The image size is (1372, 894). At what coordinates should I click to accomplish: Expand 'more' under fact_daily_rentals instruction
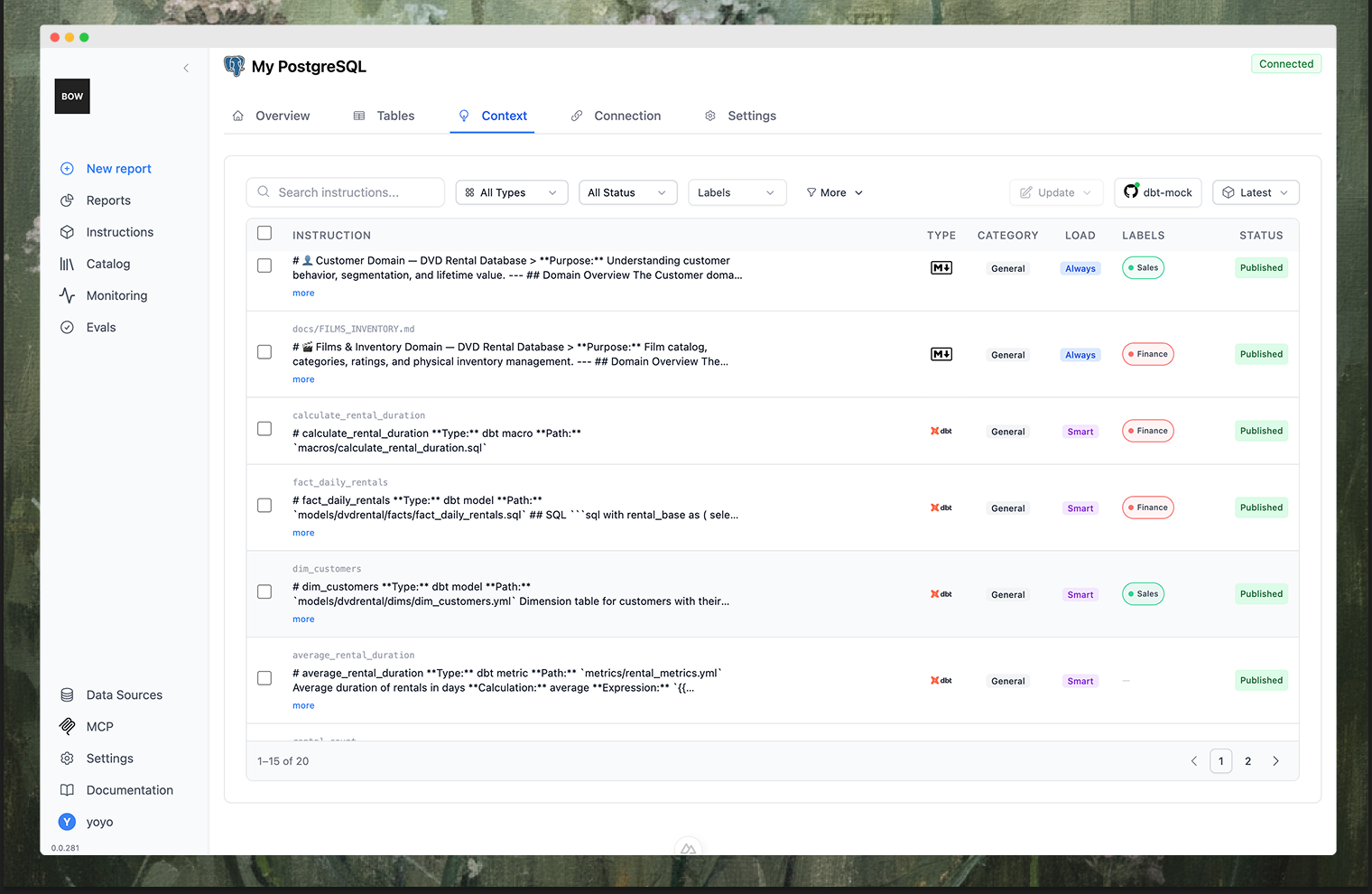303,534
